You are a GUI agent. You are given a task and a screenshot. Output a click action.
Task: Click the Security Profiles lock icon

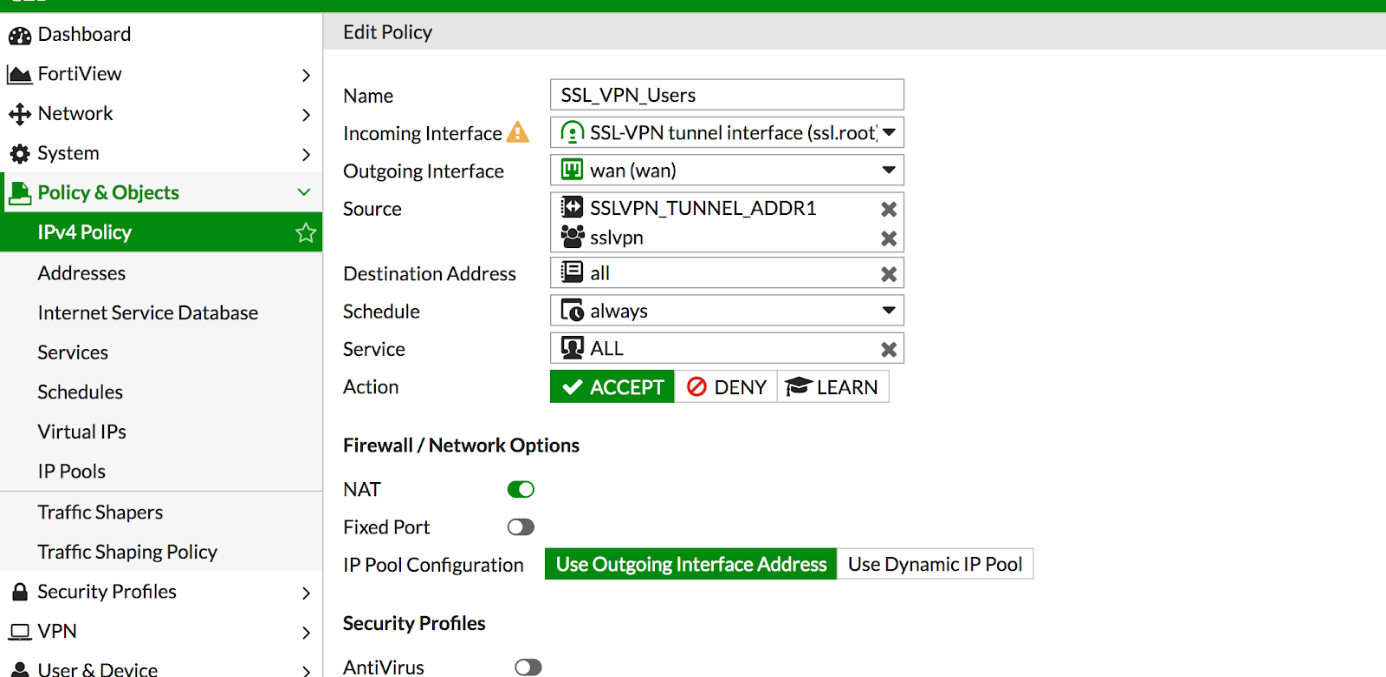(x=19, y=592)
